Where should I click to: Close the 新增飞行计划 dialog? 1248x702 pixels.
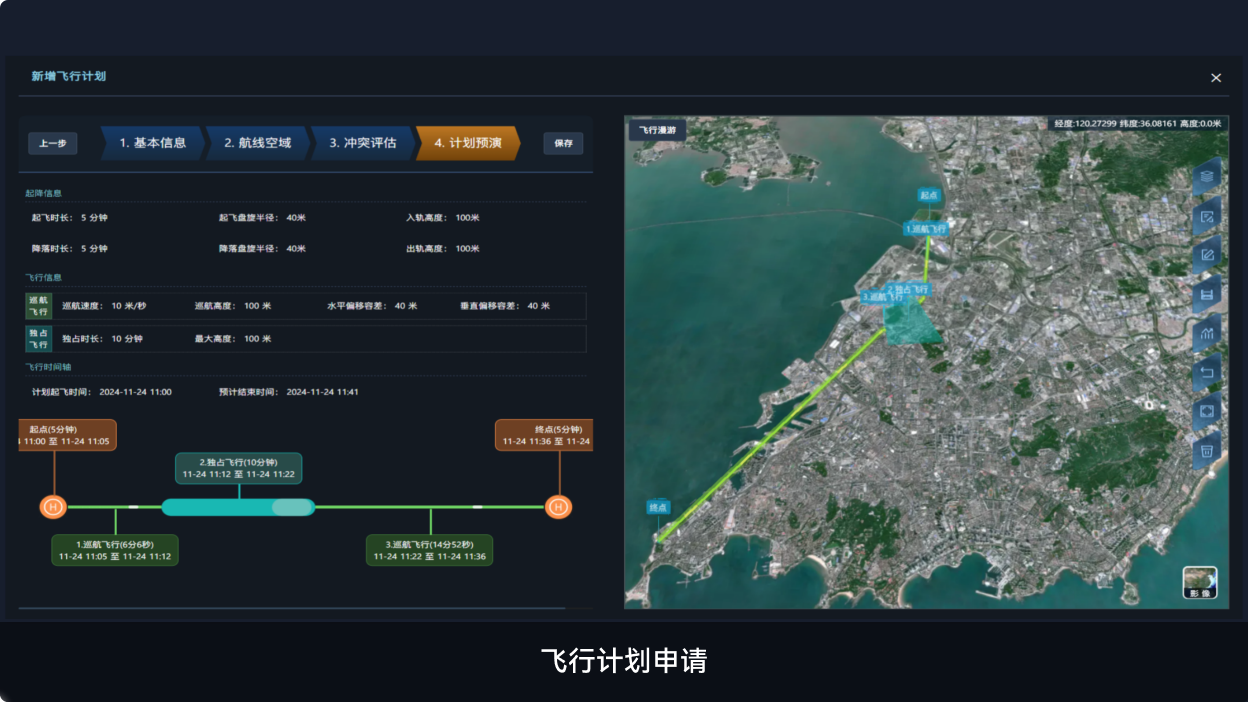click(1216, 78)
